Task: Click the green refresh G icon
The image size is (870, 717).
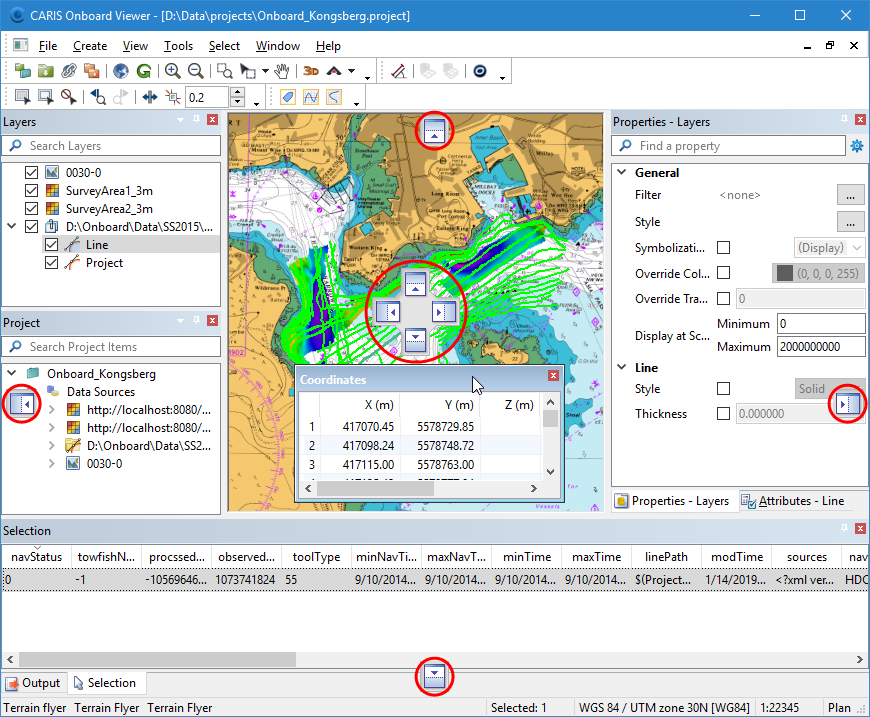Action: click(144, 71)
